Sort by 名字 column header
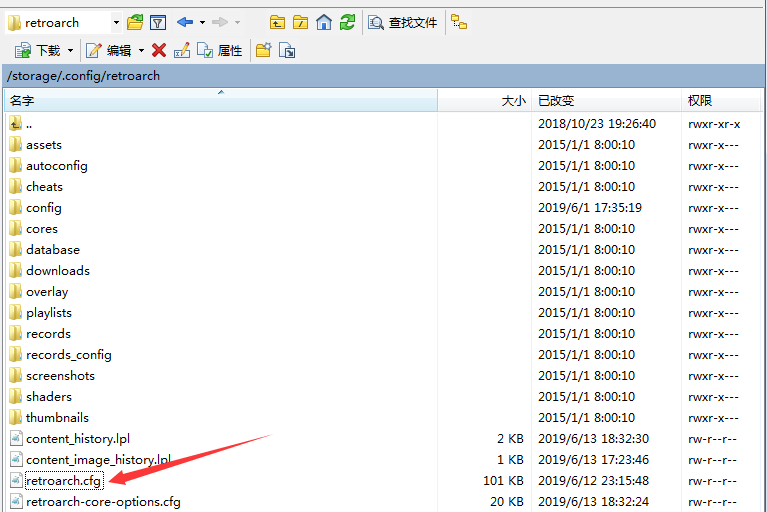The width and height of the screenshot is (767, 512). click(221, 101)
